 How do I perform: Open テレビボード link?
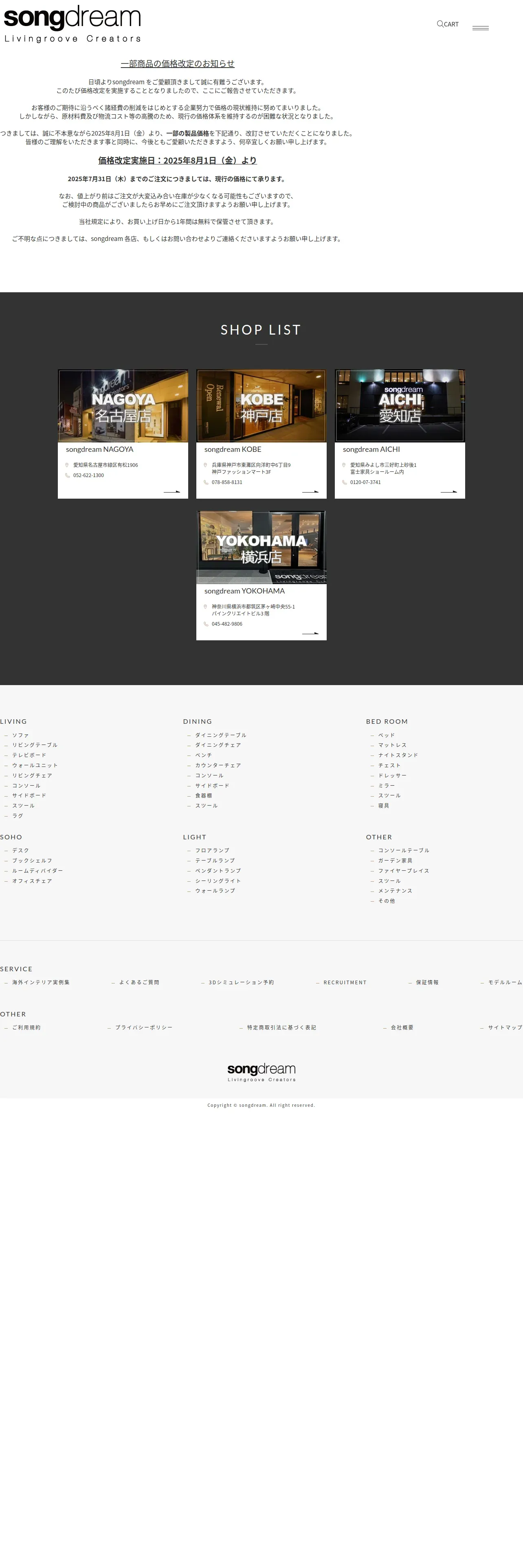click(x=29, y=755)
